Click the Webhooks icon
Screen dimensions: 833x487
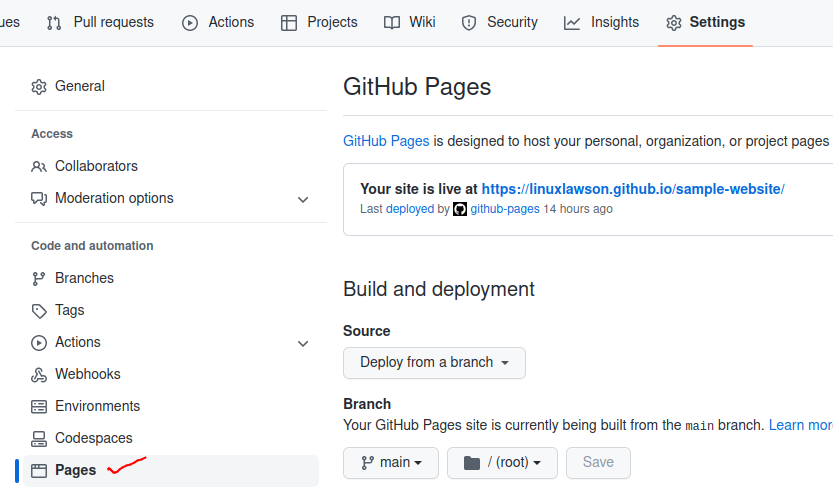point(39,375)
